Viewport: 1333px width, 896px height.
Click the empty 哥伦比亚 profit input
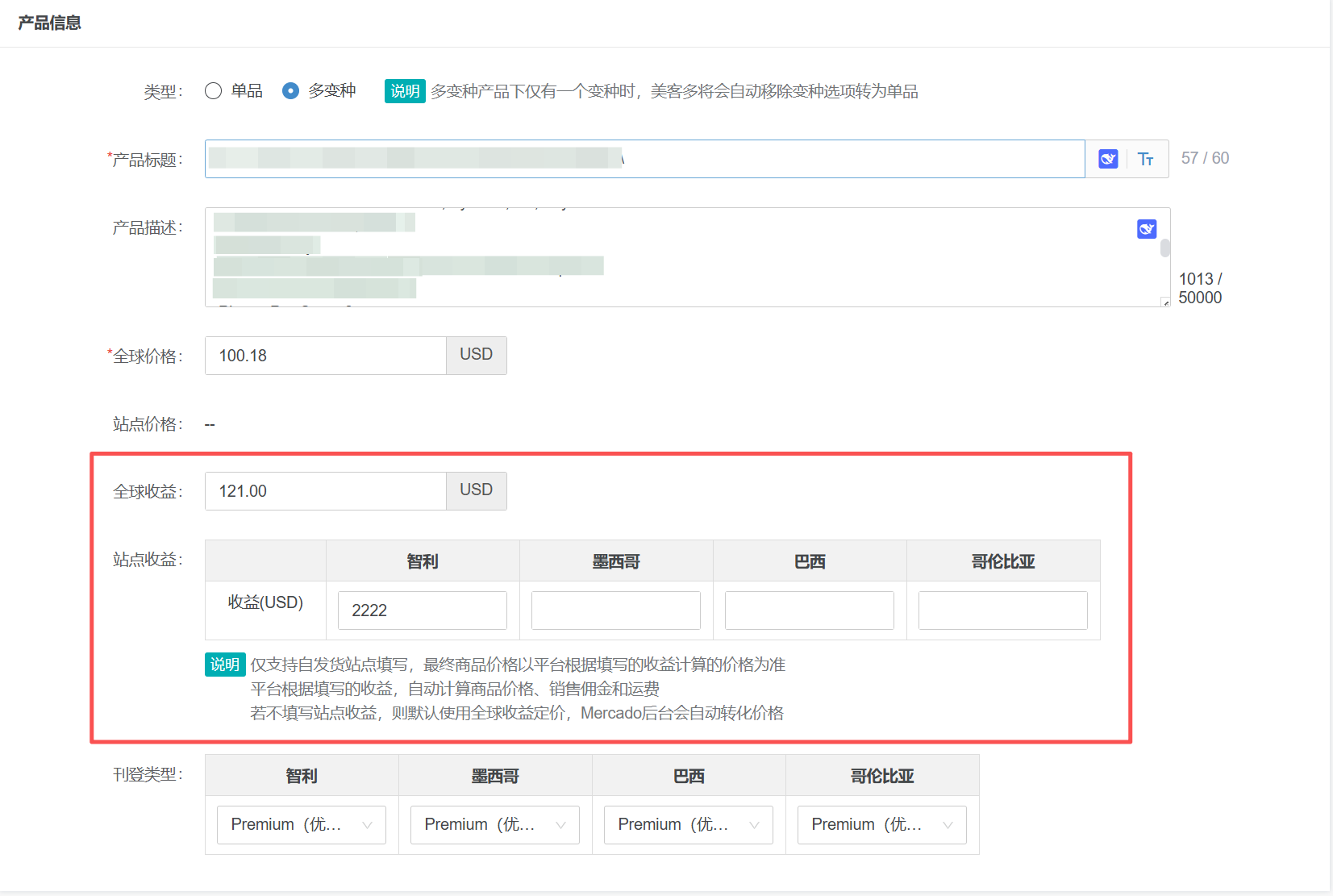pos(1002,611)
